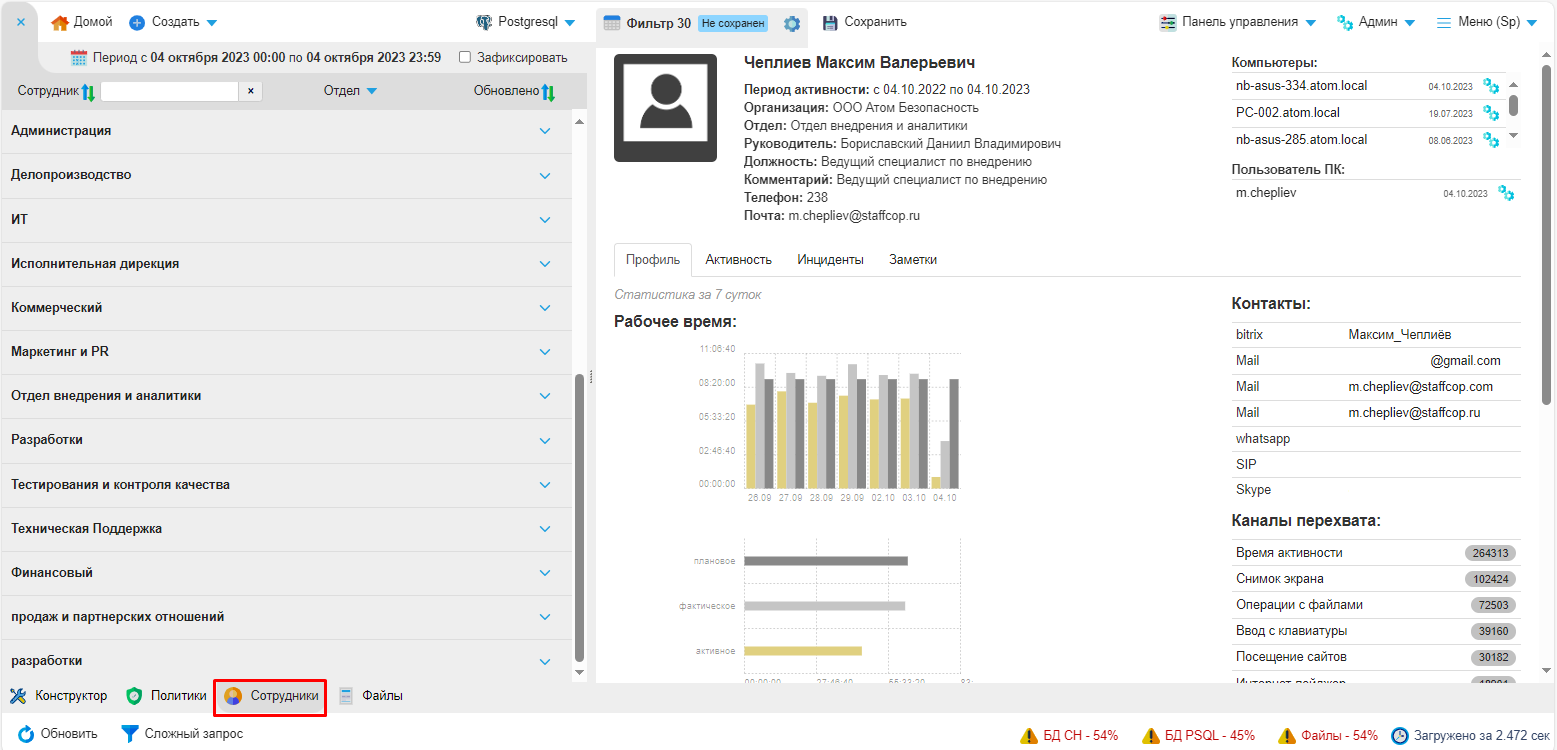Open the Конструктор wrench icon

pos(18,696)
